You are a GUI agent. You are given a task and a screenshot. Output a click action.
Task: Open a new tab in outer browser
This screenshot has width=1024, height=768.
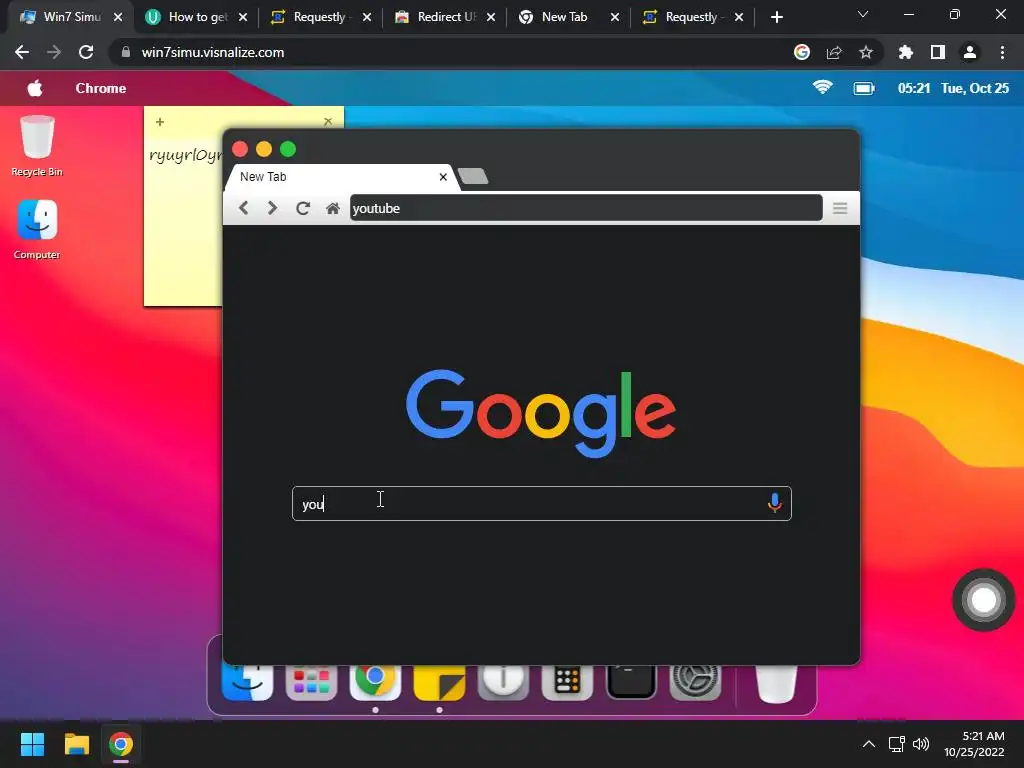pos(776,18)
